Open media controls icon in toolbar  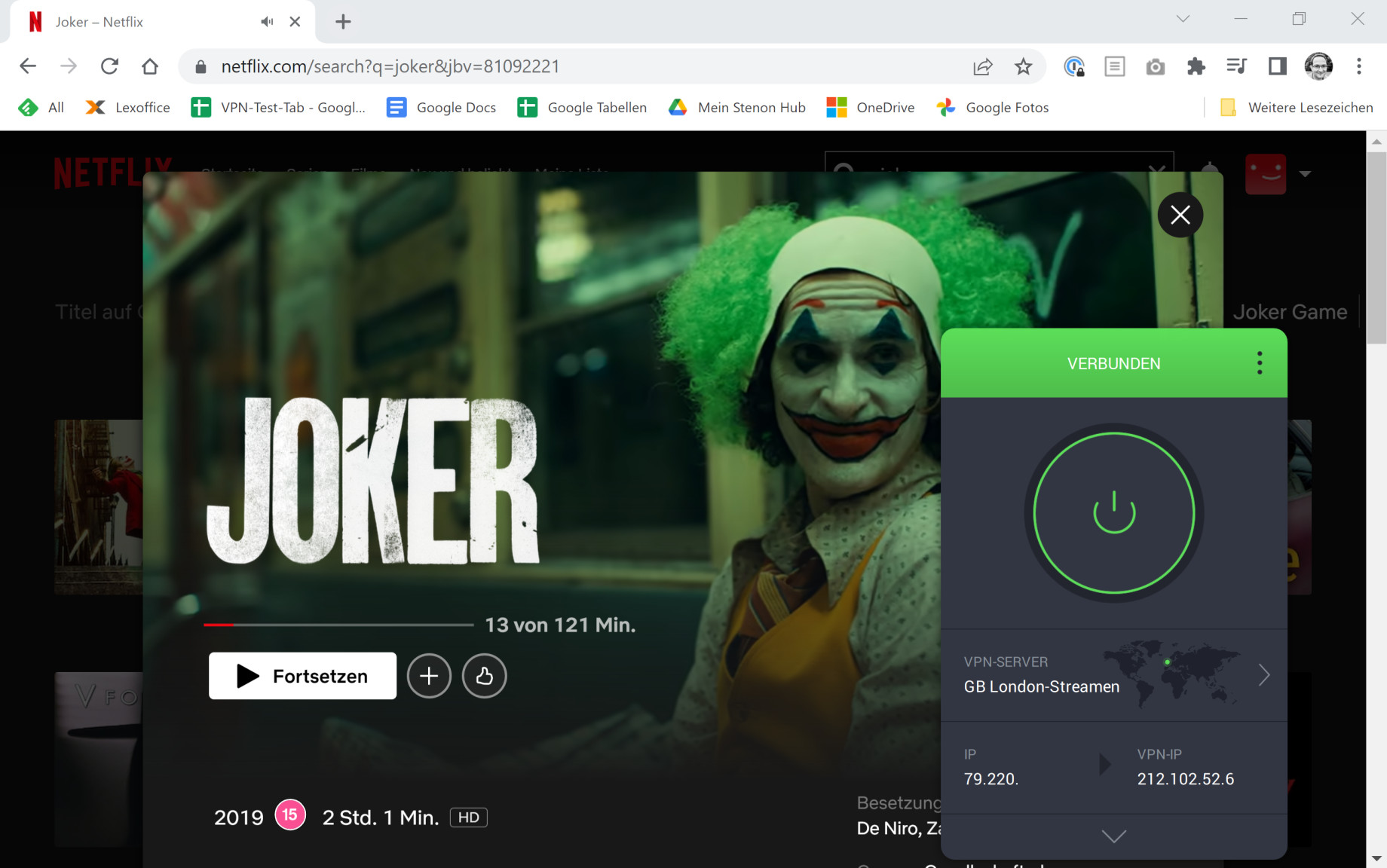[x=1236, y=66]
